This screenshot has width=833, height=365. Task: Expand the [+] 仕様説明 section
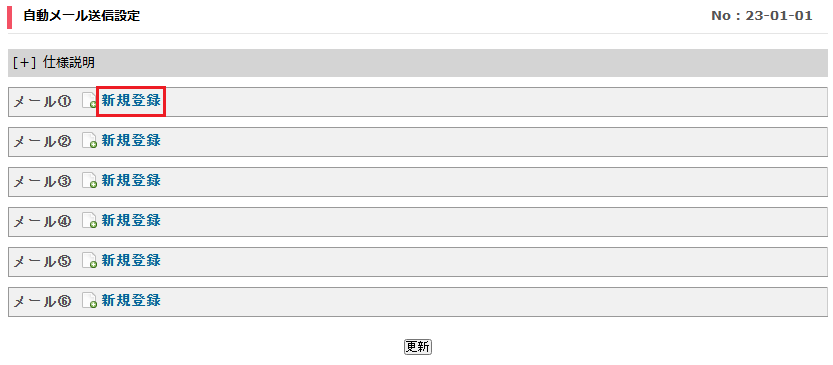tap(54, 63)
